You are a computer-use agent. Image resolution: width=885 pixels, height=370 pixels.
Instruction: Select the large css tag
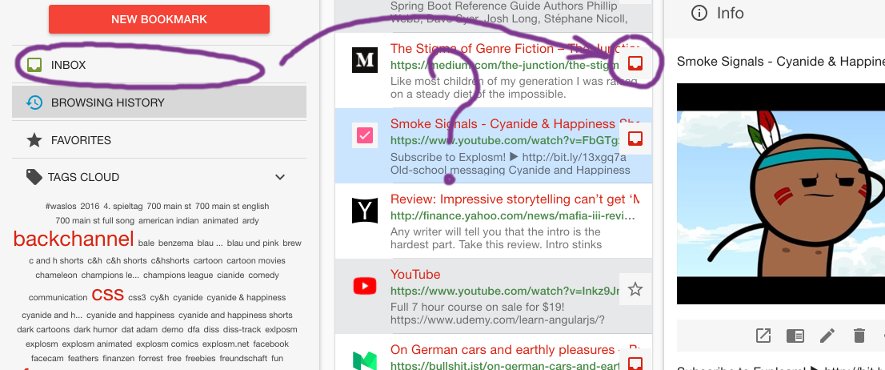click(107, 294)
